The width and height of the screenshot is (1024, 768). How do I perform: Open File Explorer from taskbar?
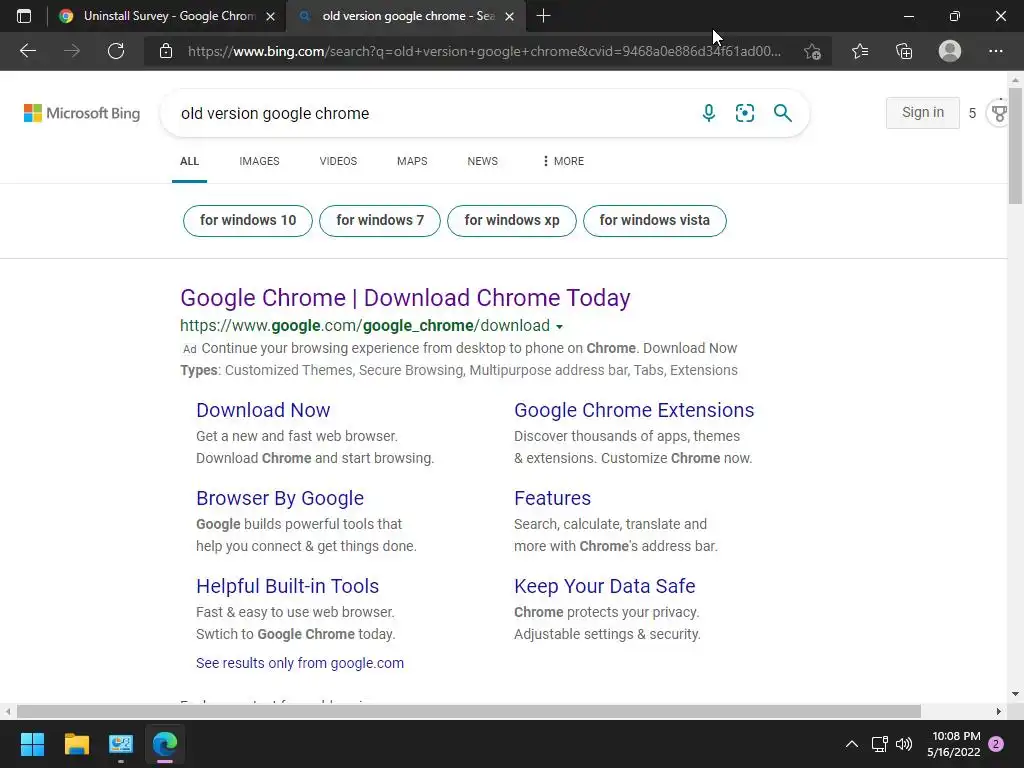tap(76, 744)
